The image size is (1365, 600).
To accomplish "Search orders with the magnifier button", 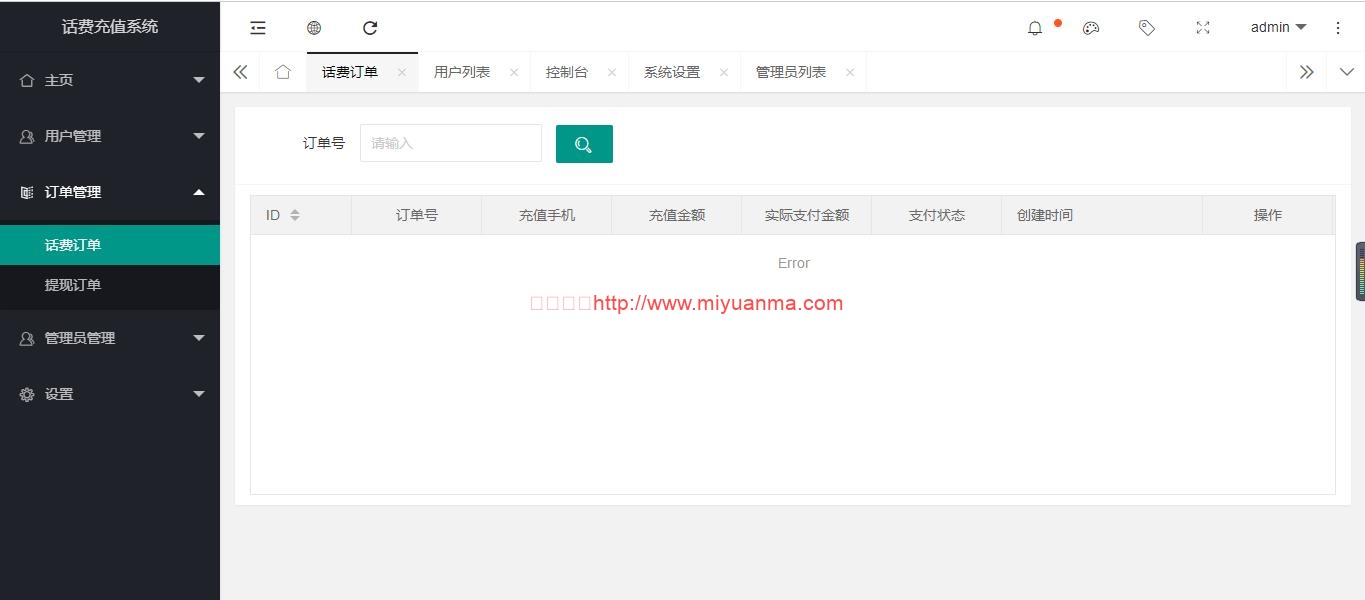I will pyautogui.click(x=584, y=144).
